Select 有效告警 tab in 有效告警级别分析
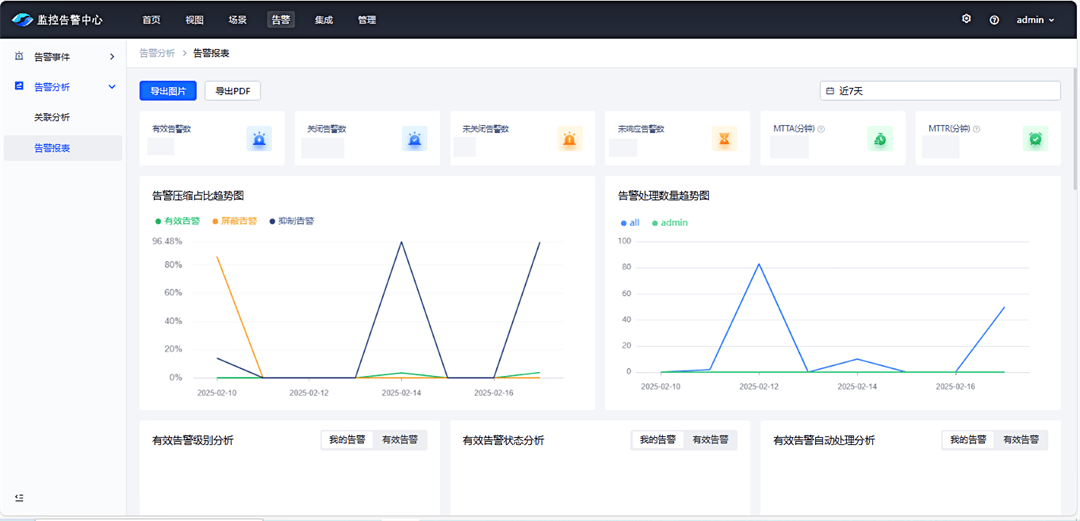 (x=399, y=440)
